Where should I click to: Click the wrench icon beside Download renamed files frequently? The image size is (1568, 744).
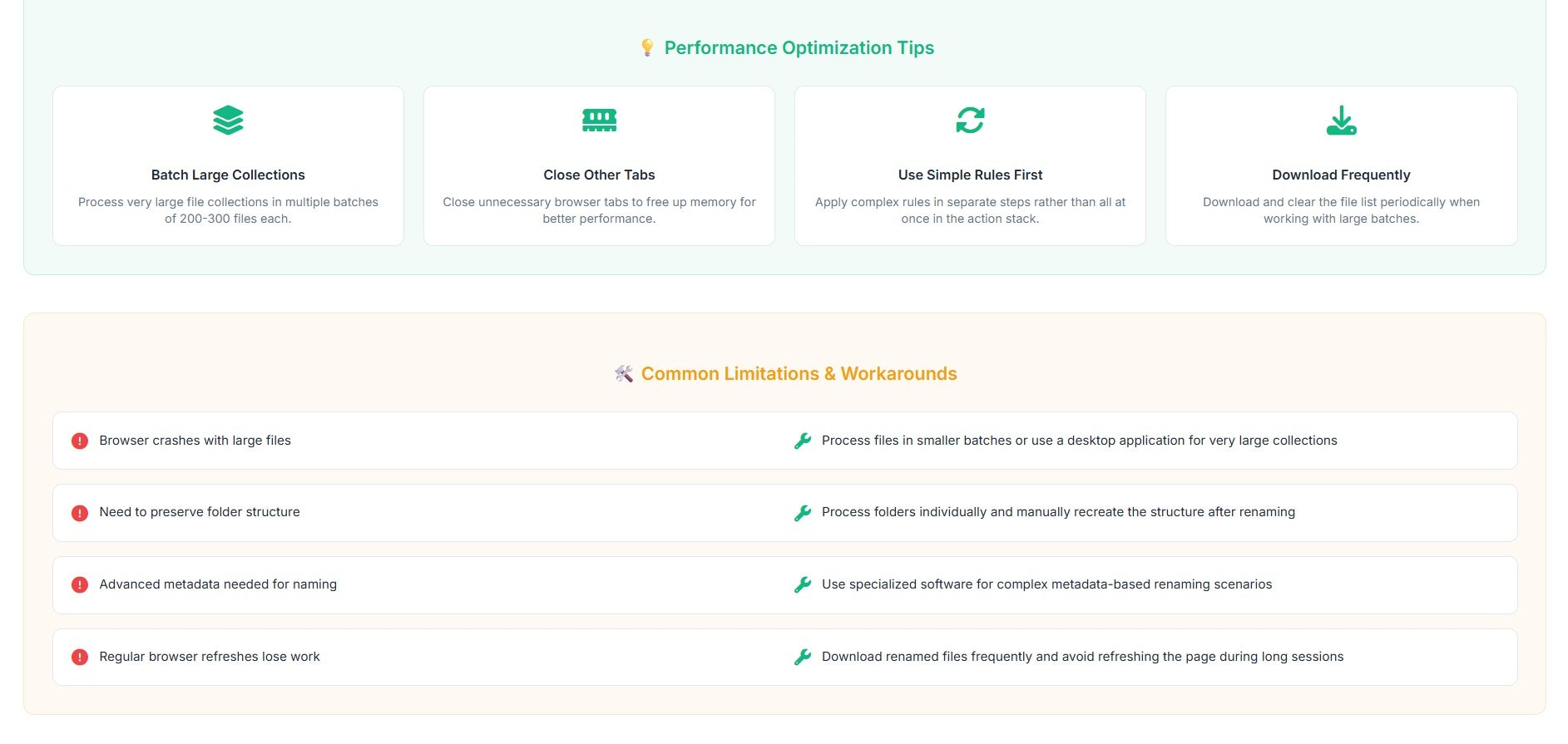pyautogui.click(x=803, y=657)
